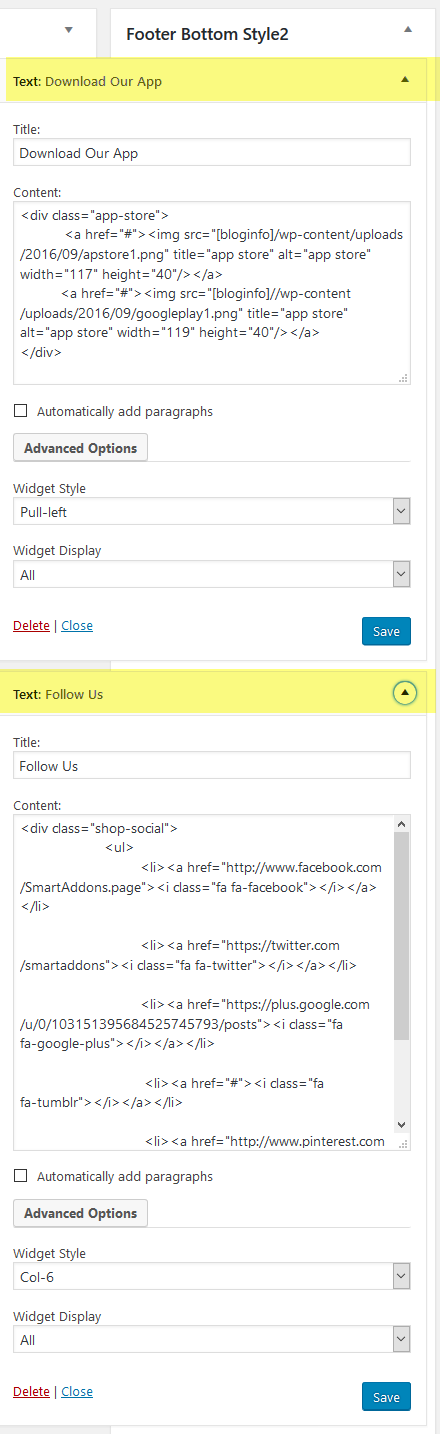This screenshot has height=1434, width=440.
Task: Delete the Download Our App widget
Action: tap(31, 625)
